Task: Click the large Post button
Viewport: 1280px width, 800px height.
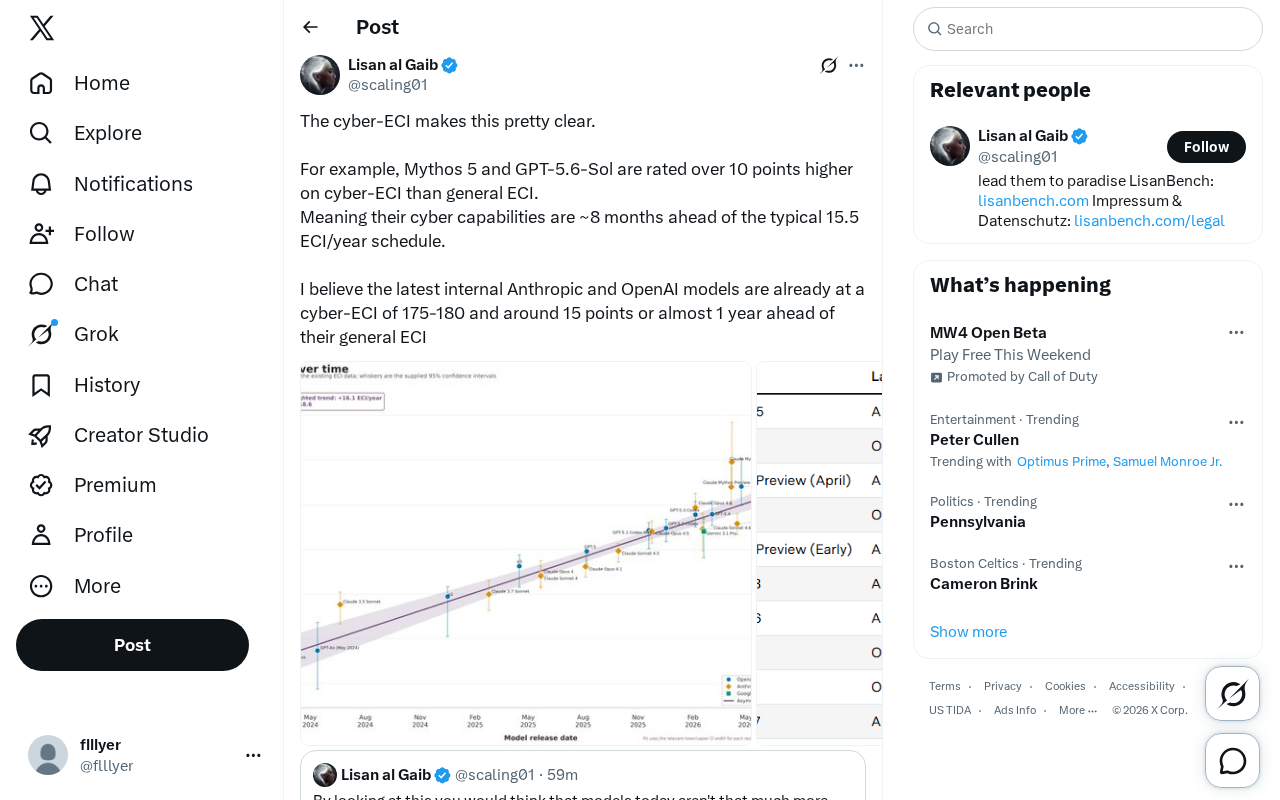Action: [x=132, y=645]
